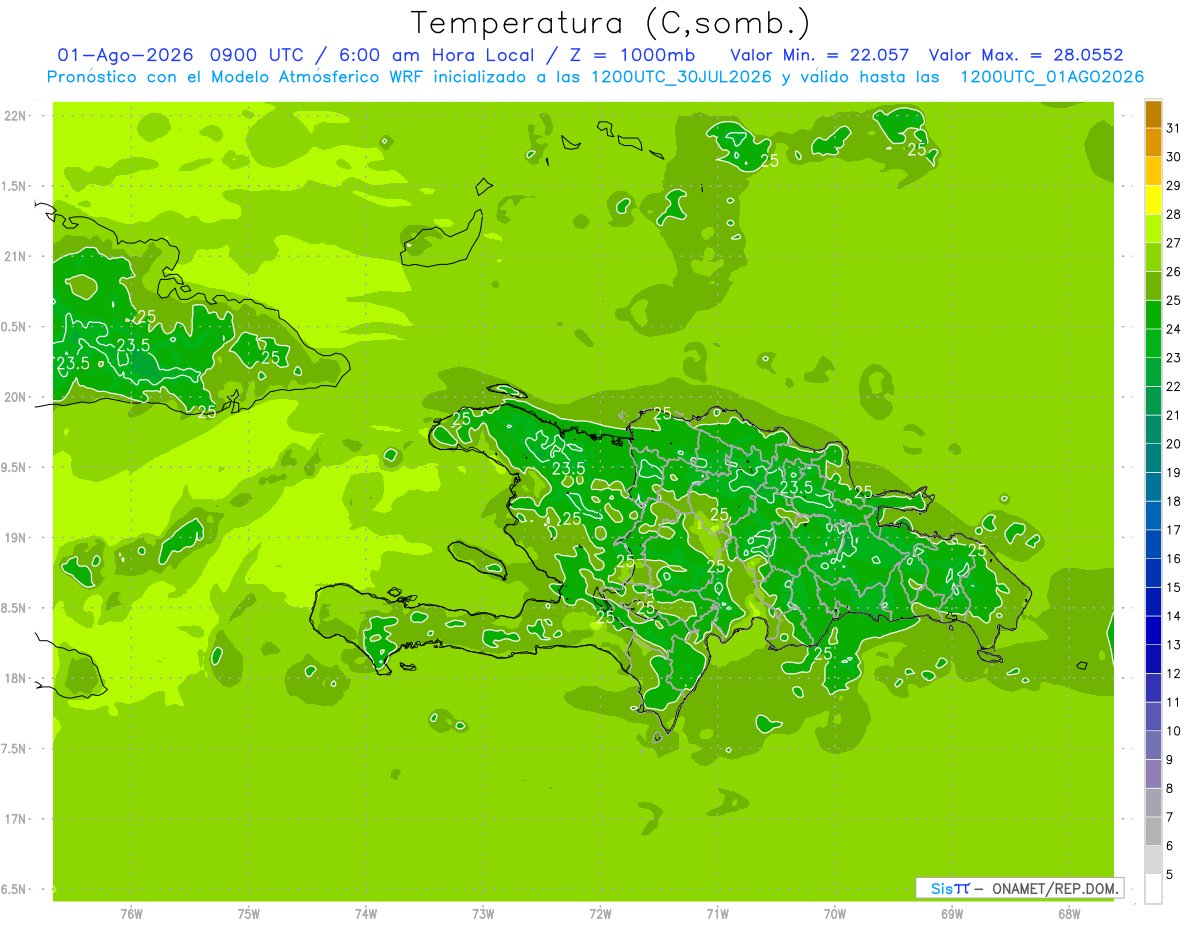1200x927 pixels.
Task: Click the "75W" longitude axis label
Action: tap(248, 913)
